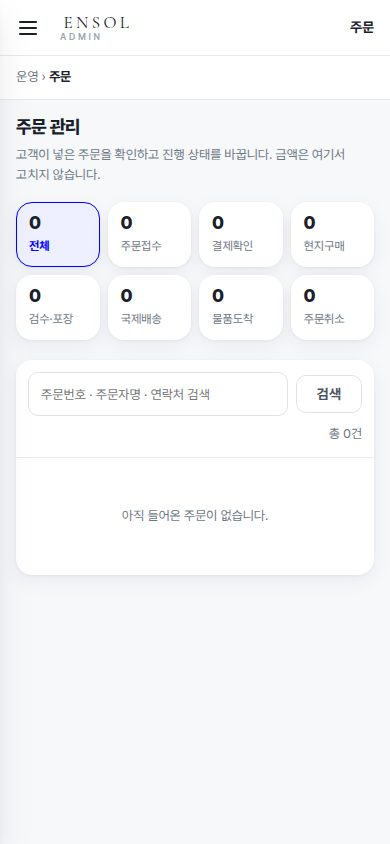Filter orders by 결제확인 status

tap(241, 235)
